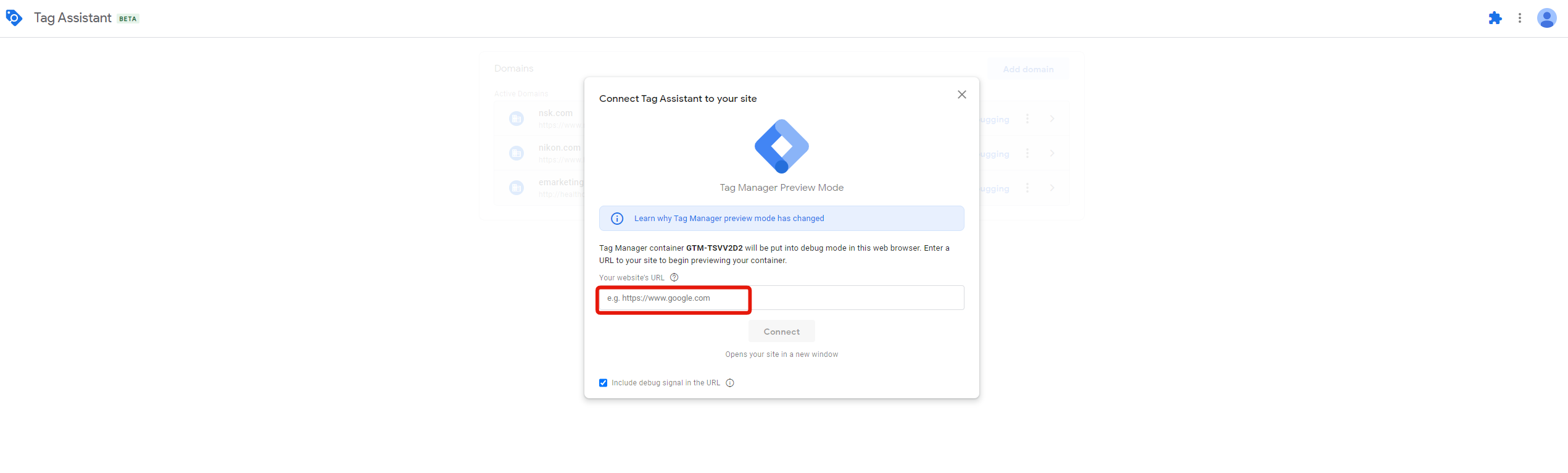Click the nsk.com domain name

point(555,113)
